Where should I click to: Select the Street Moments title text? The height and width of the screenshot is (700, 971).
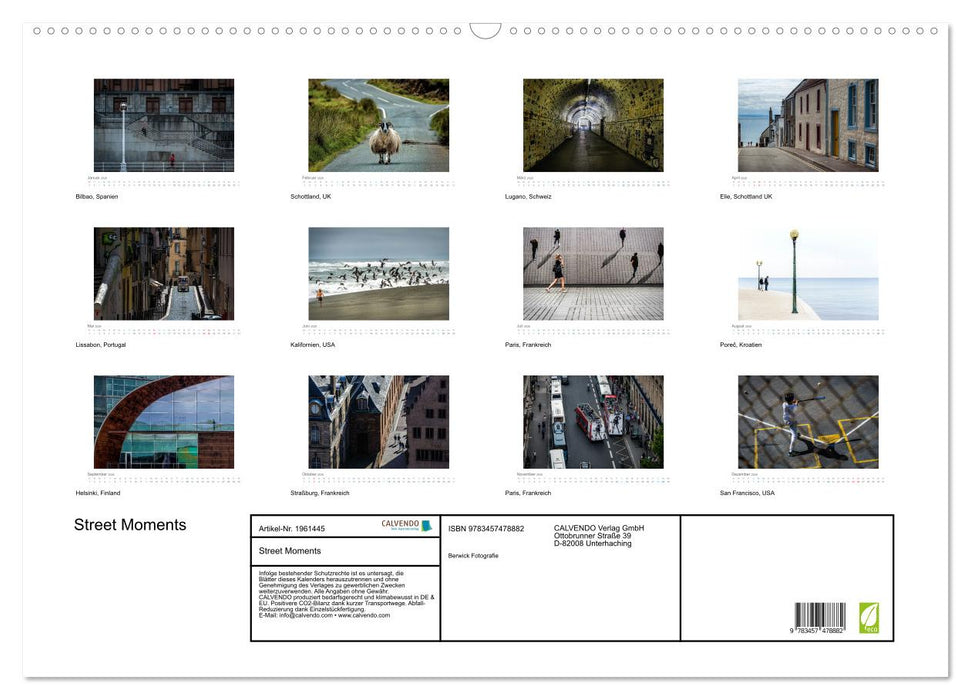[130, 524]
